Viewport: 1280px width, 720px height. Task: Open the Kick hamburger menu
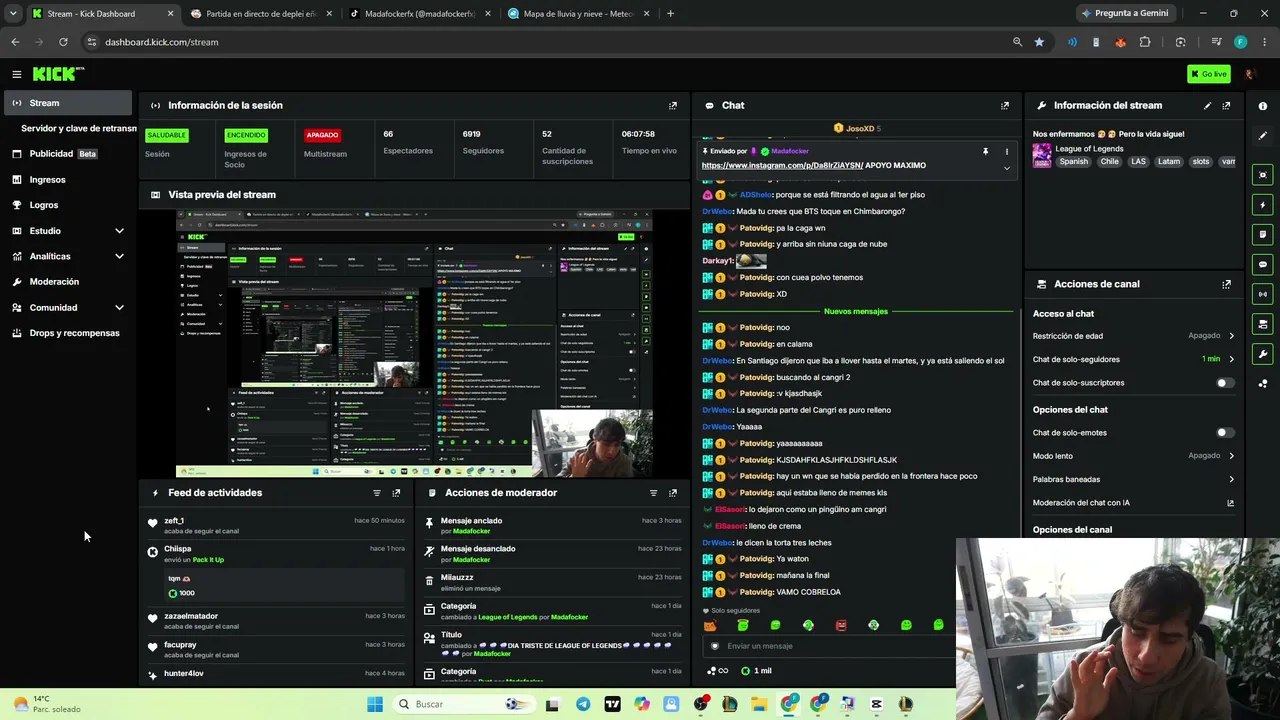coord(17,74)
